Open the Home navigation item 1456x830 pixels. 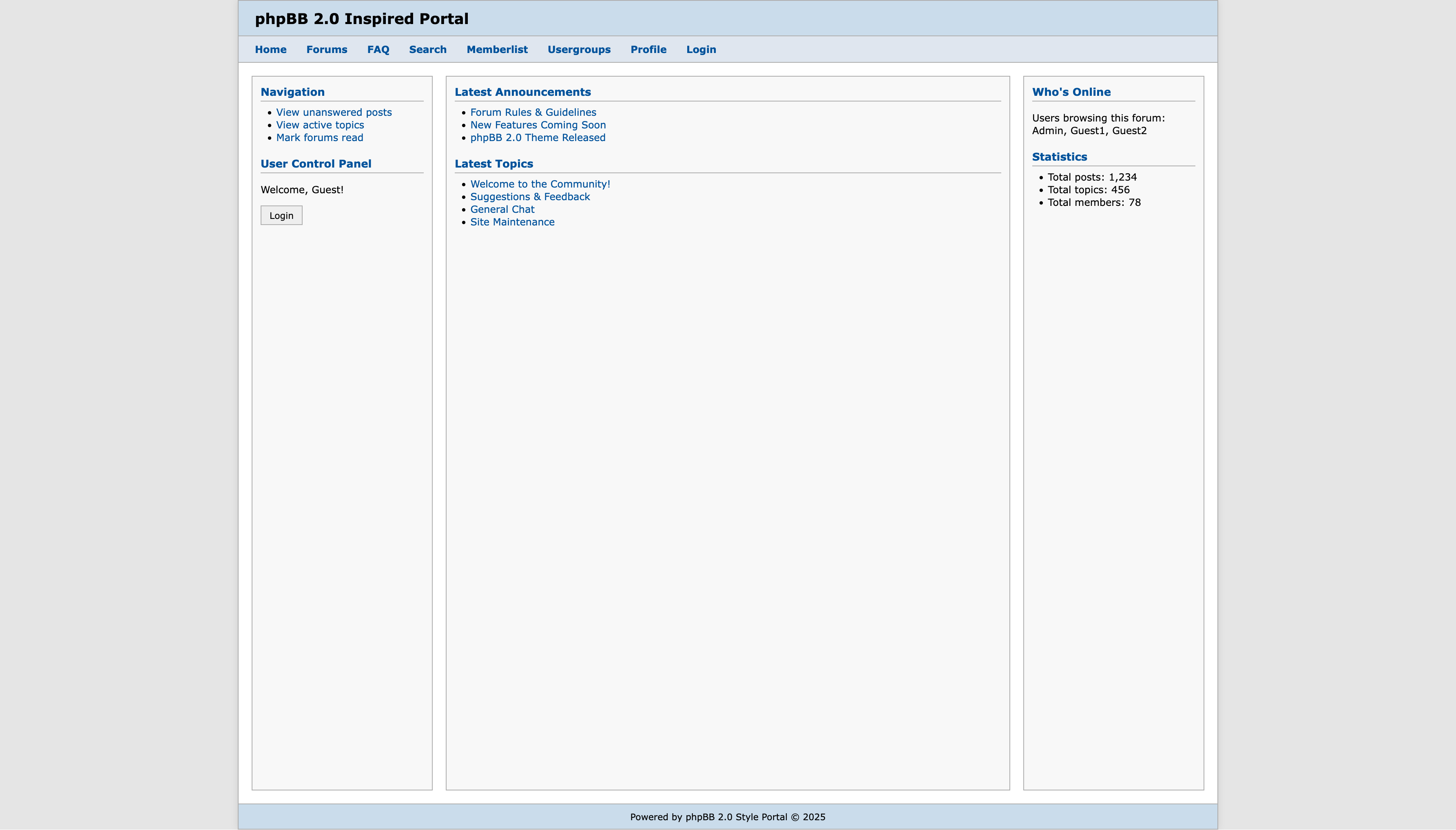[270, 50]
